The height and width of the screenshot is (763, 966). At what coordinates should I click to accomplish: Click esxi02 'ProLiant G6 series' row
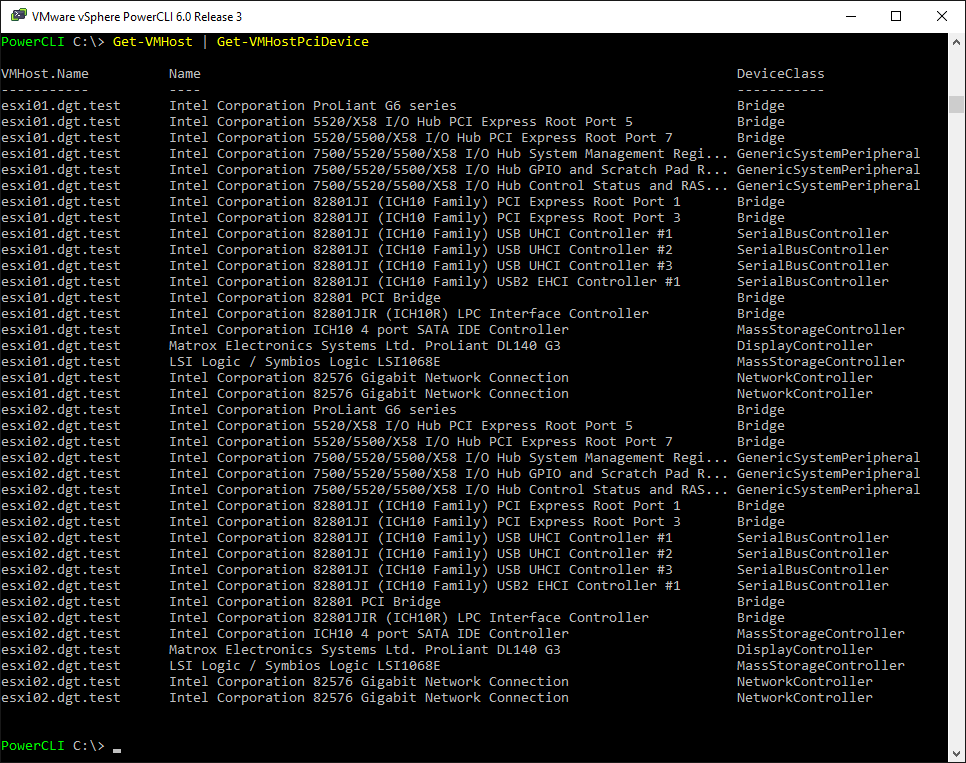point(392,410)
